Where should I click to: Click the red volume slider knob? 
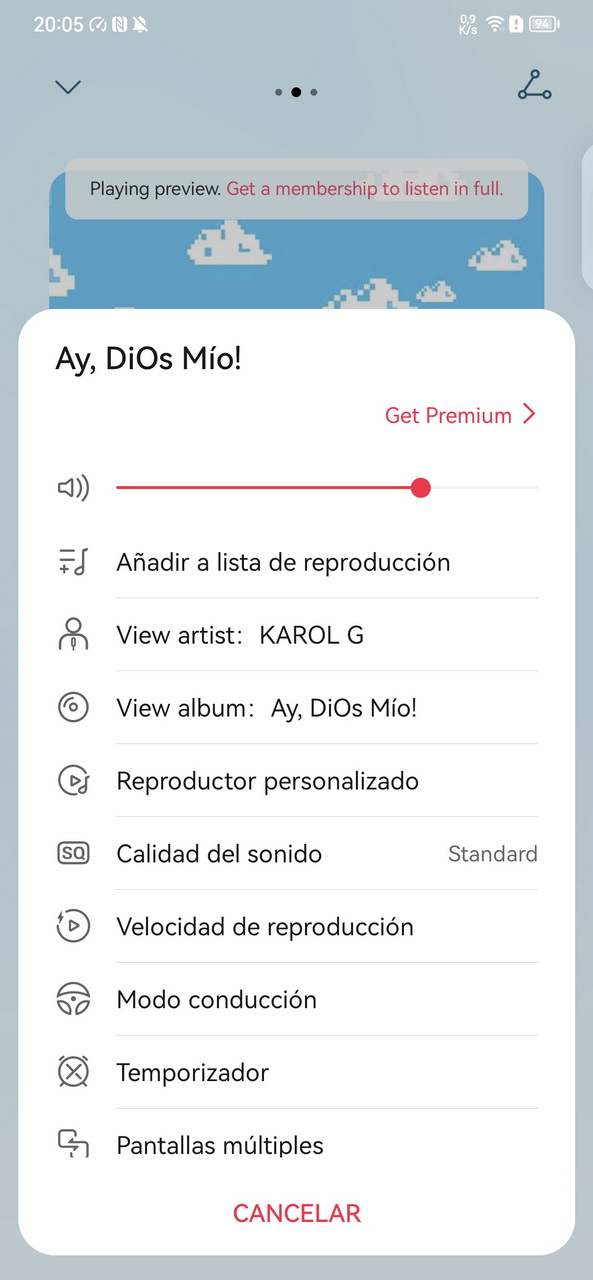421,488
